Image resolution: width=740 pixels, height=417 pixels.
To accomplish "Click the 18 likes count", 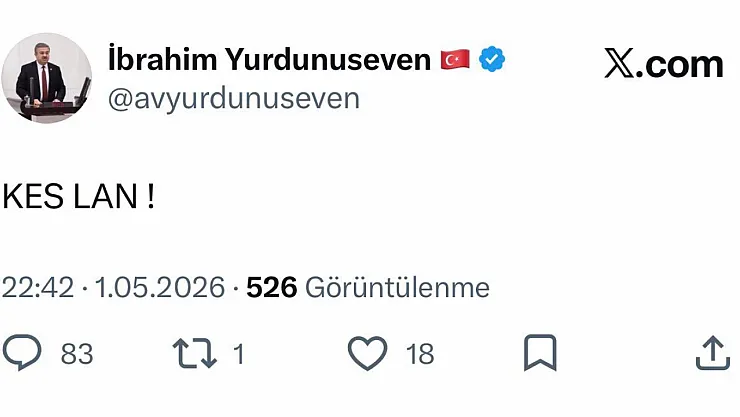I will pyautogui.click(x=420, y=354).
